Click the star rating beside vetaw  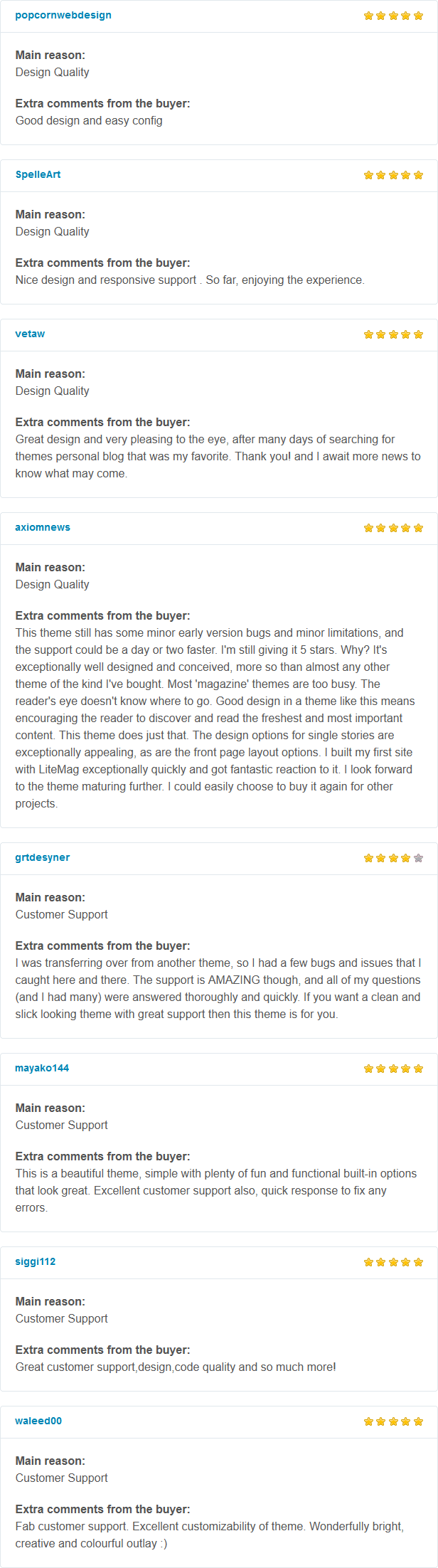coord(393,334)
